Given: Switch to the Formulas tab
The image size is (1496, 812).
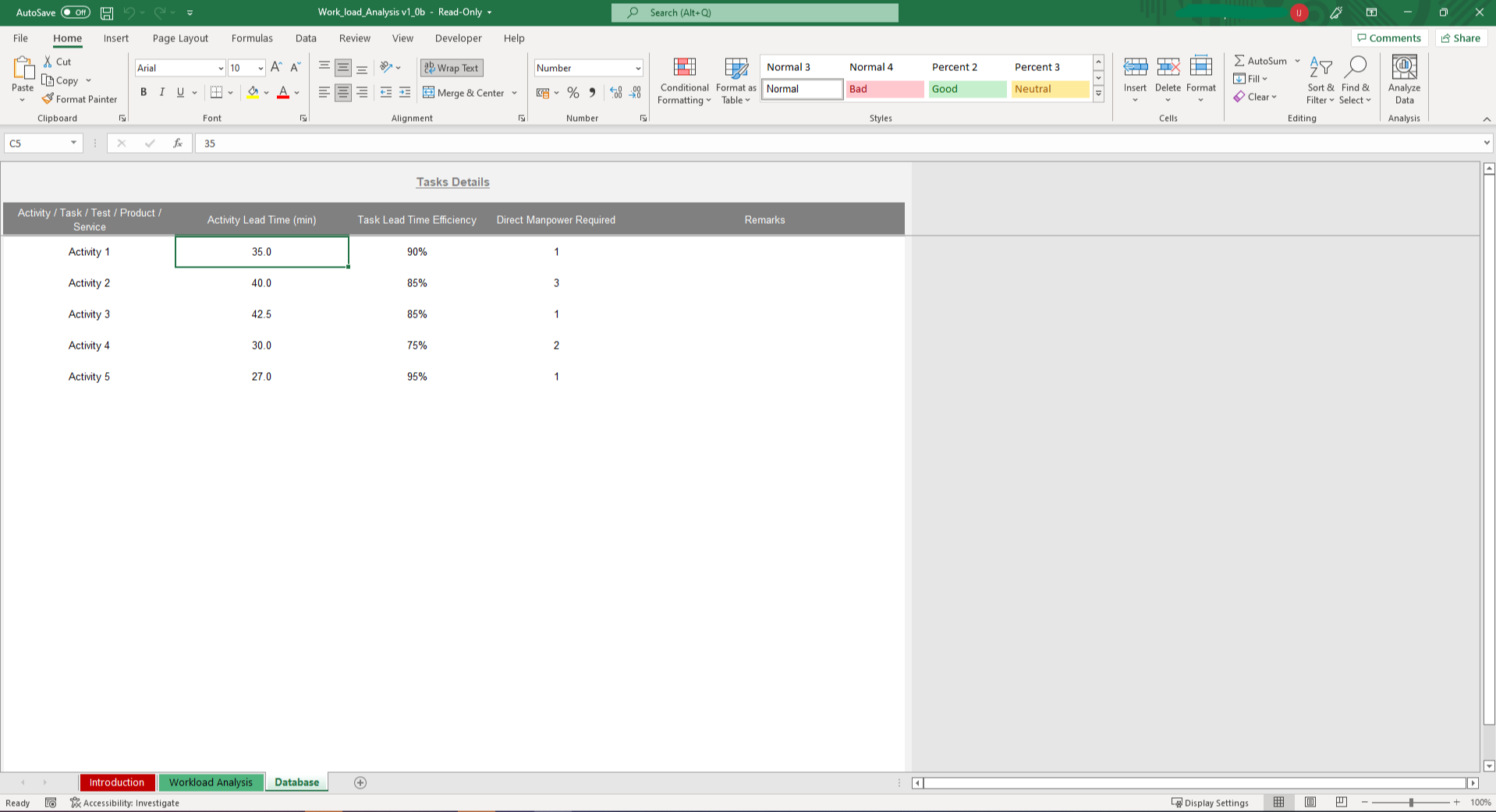Looking at the screenshot, I should 252,38.
